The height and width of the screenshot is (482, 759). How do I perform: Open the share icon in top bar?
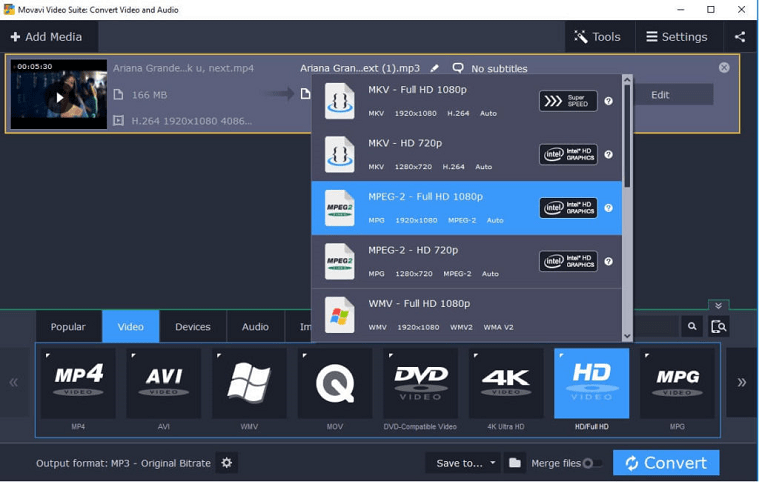point(740,37)
